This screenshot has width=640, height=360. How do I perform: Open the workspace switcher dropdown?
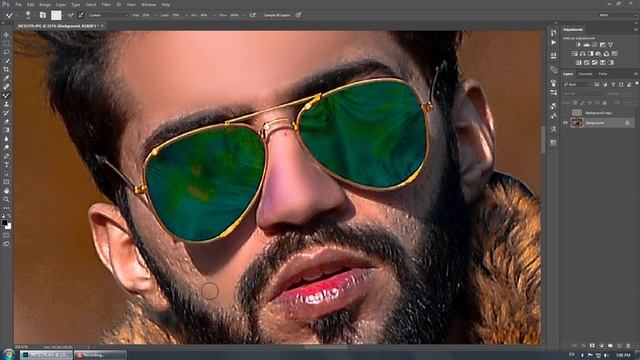point(617,15)
